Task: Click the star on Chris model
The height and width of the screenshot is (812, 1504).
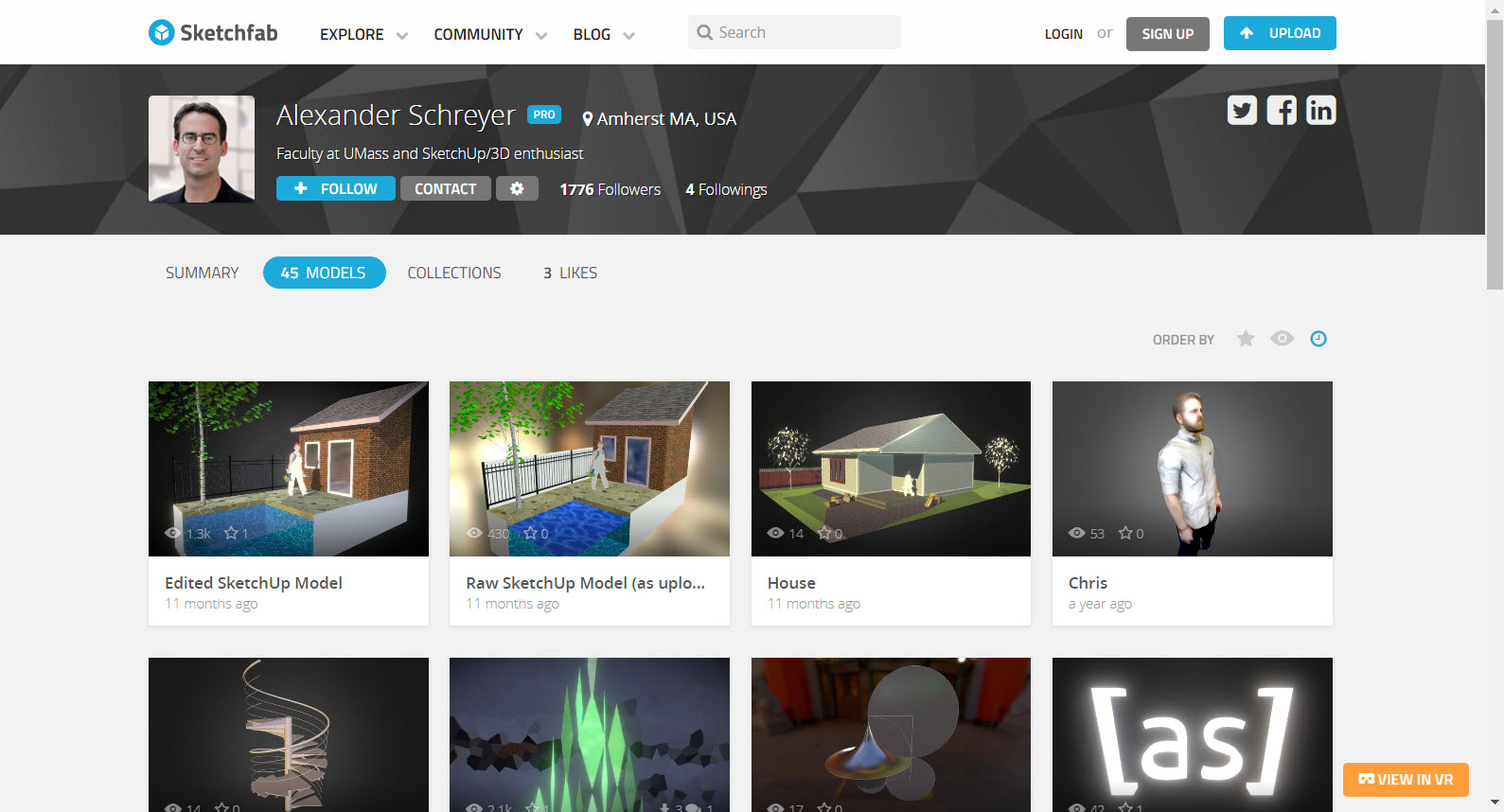Action: [1125, 533]
